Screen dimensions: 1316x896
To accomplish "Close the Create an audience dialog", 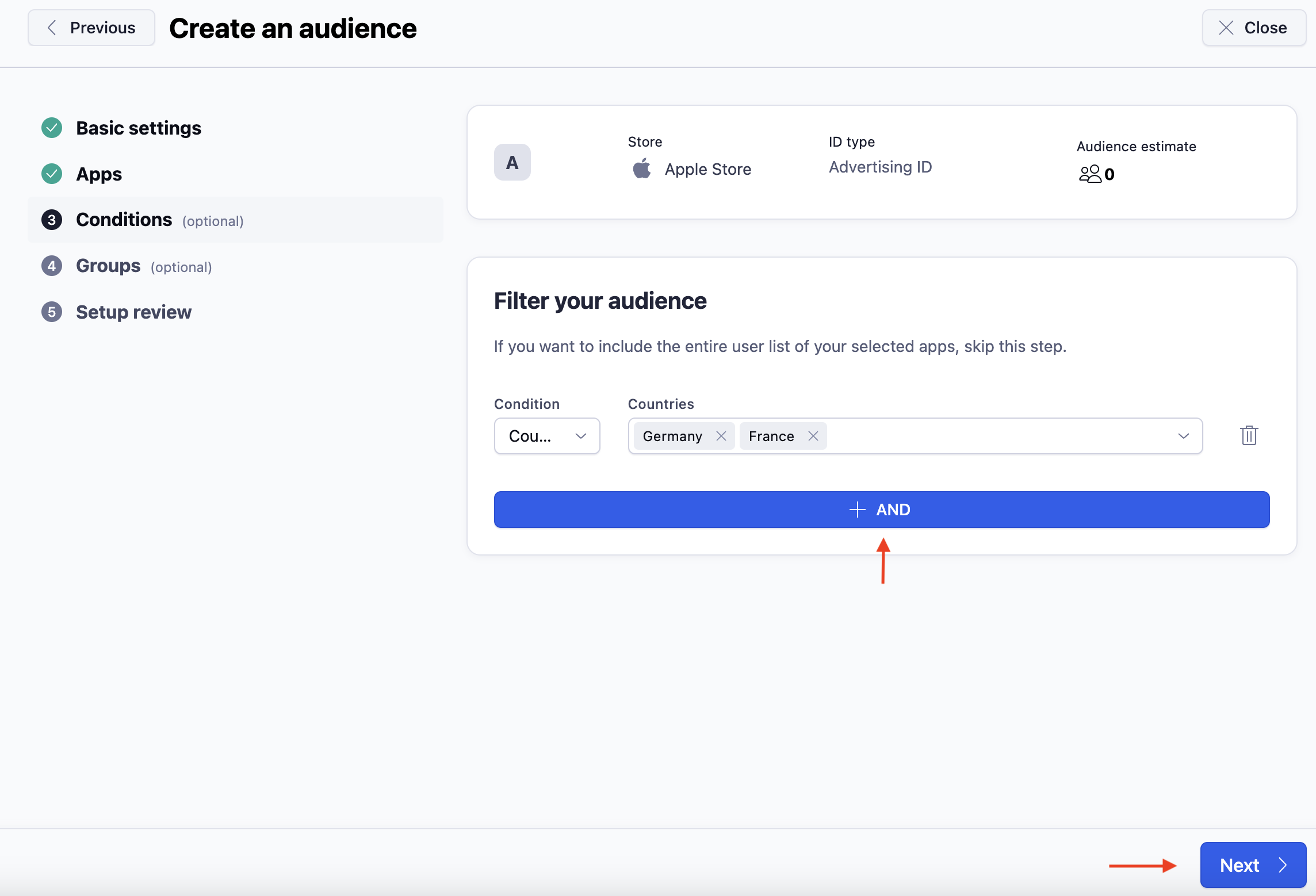I will [x=1254, y=28].
